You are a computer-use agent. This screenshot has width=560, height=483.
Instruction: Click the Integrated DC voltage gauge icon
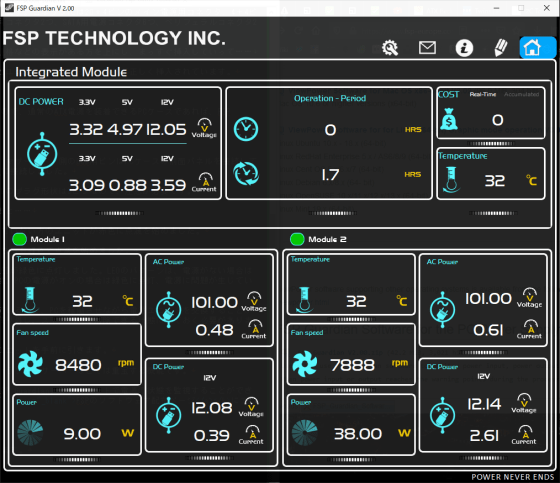point(204,128)
